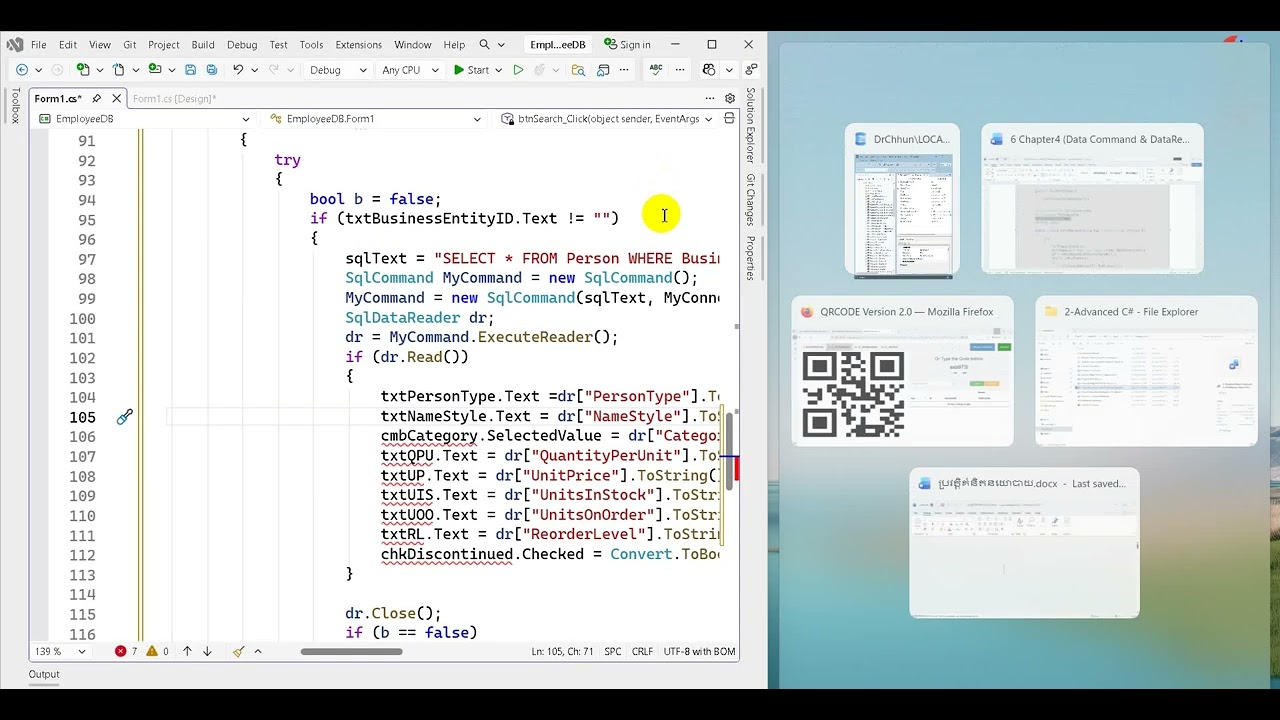1280x720 pixels.
Task: Select the DrChhun\LOCA window thumbnail
Action: [902, 200]
